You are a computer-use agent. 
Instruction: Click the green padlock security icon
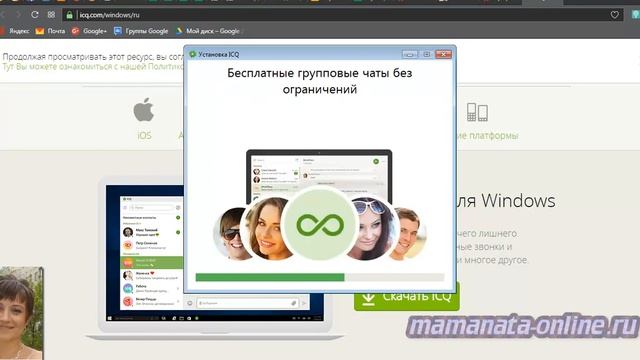(x=69, y=15)
